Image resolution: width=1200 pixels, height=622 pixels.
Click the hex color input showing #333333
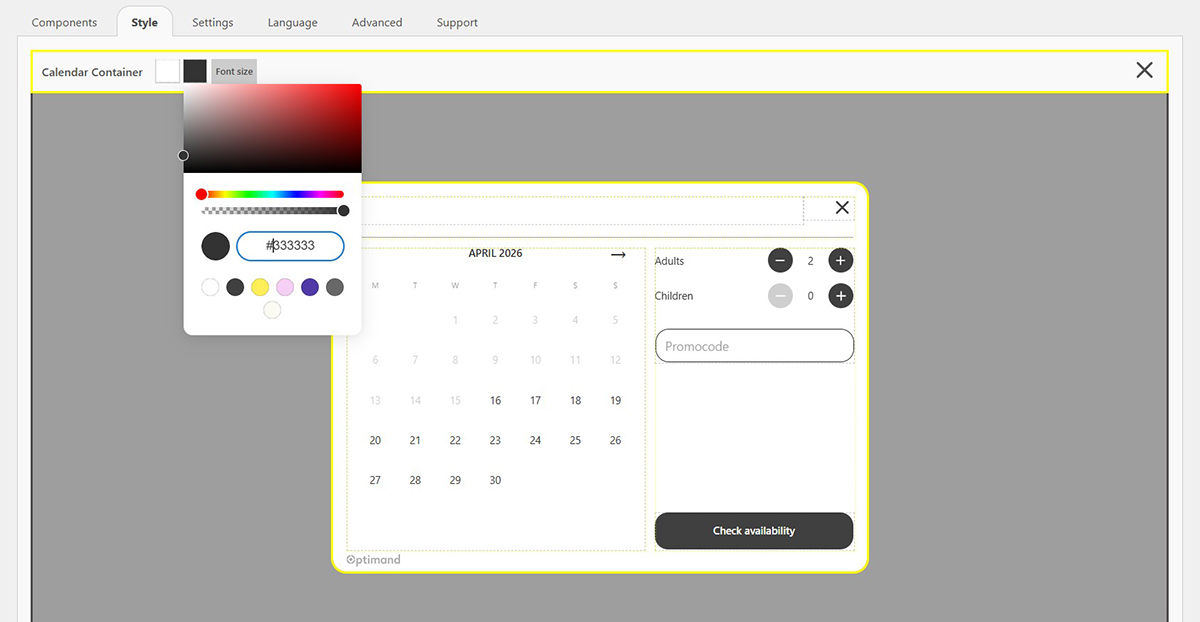point(290,246)
